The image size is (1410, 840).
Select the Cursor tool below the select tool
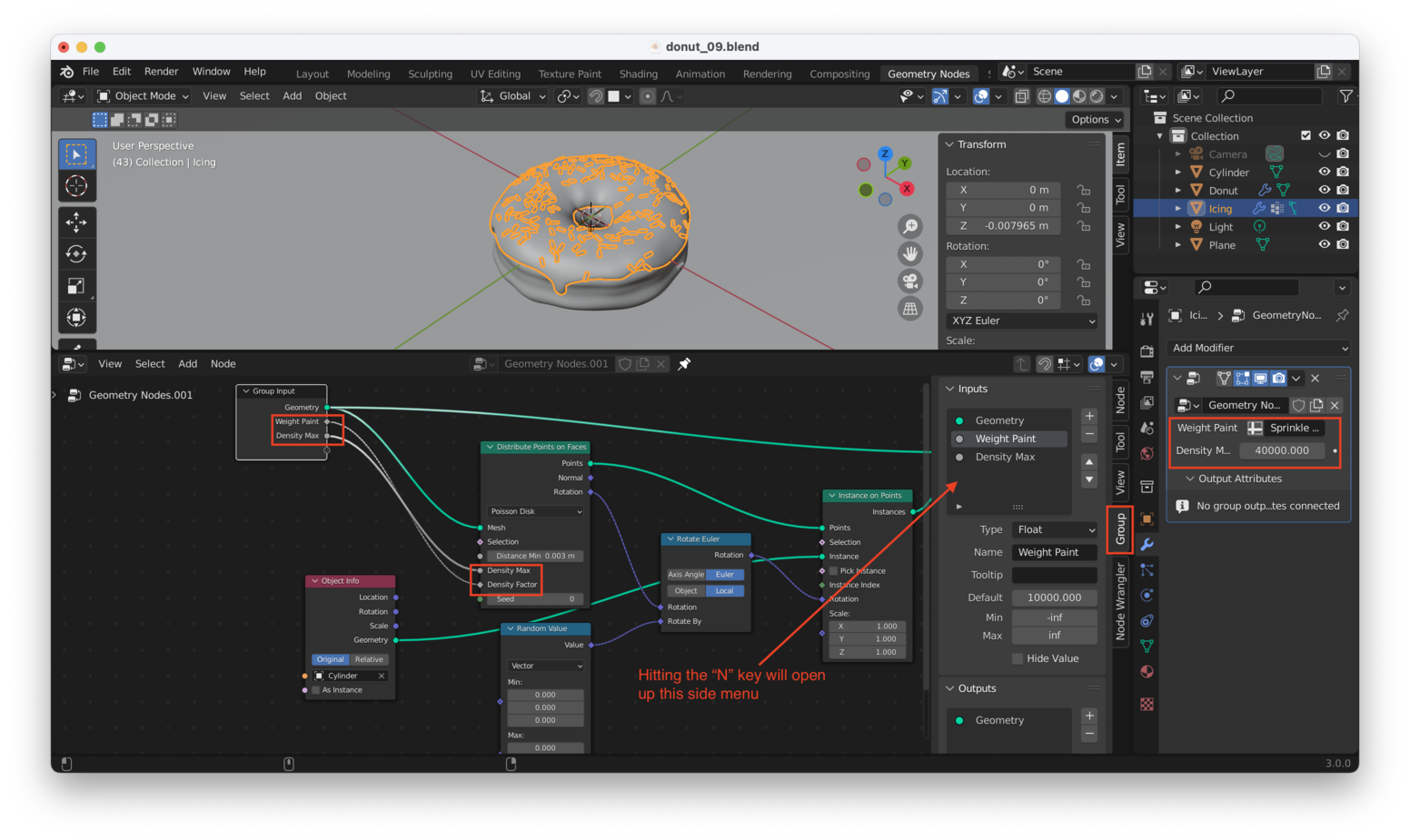click(76, 185)
